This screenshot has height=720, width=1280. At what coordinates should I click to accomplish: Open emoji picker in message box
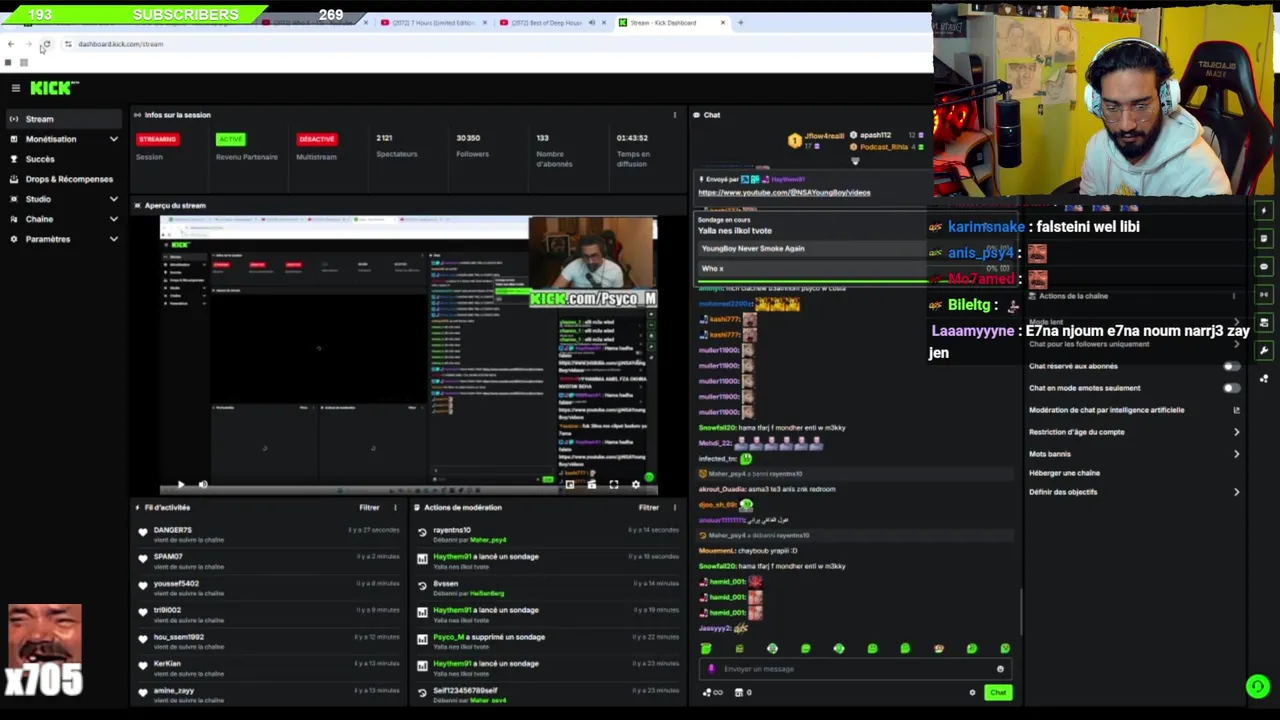pyautogui.click(x=1000, y=669)
